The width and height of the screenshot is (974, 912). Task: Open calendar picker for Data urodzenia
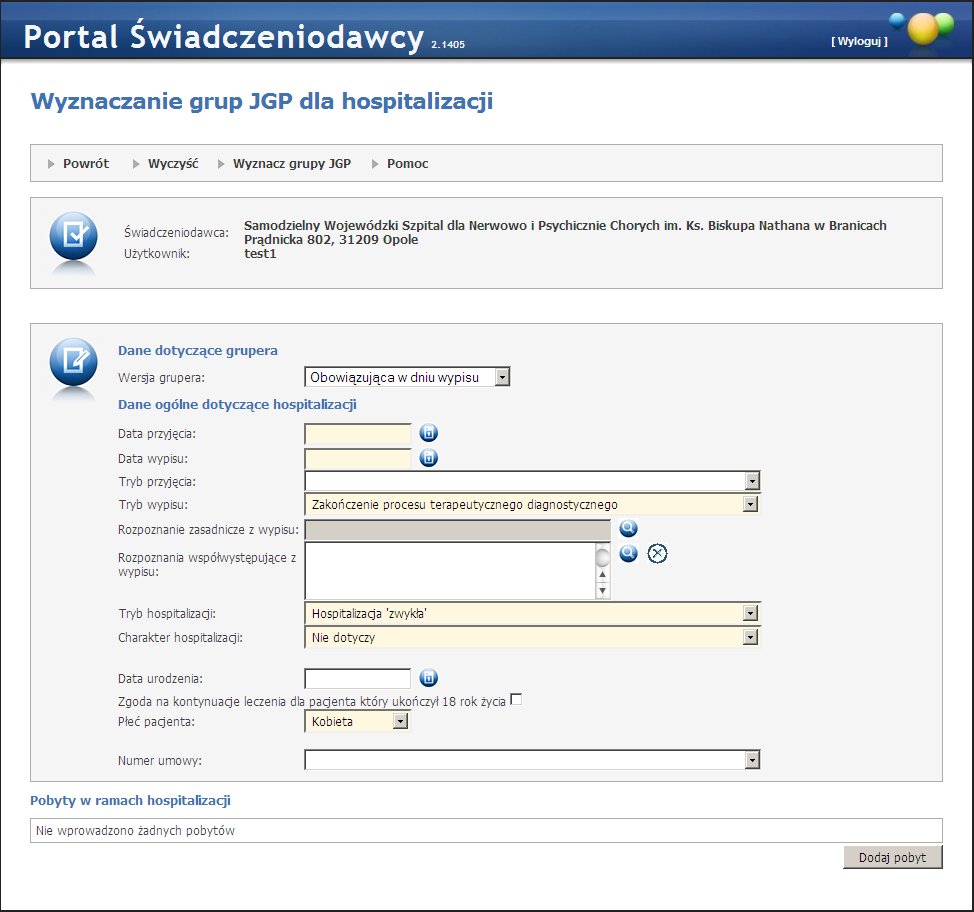(x=428, y=678)
